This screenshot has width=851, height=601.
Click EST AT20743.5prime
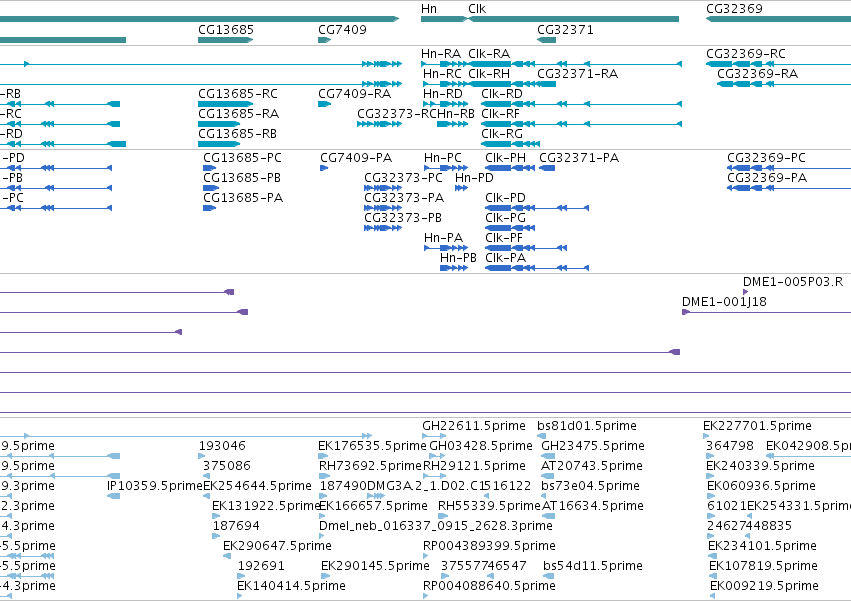coord(592,466)
